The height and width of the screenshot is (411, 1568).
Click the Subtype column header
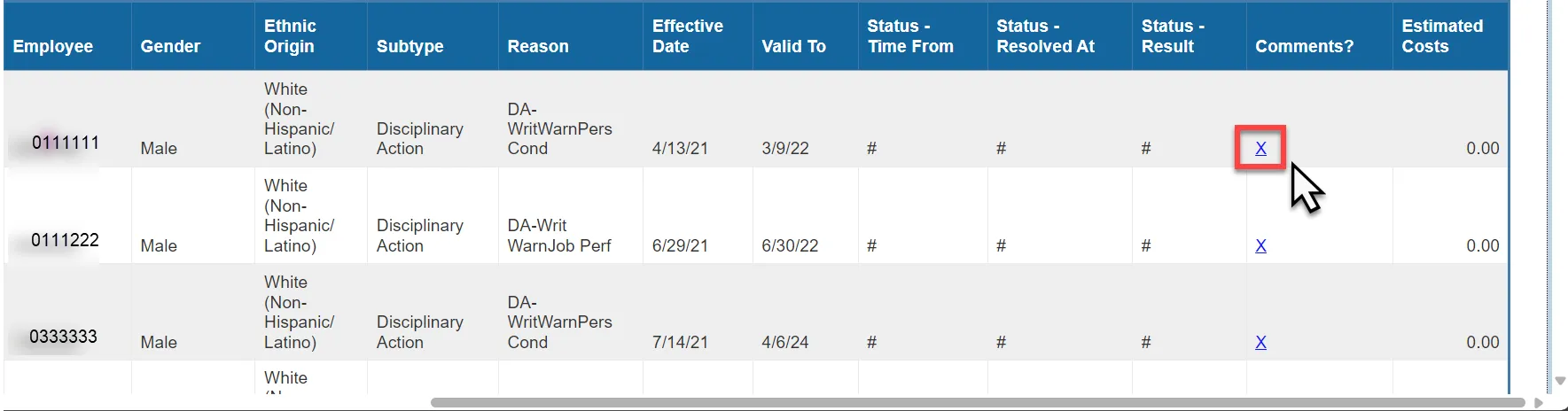pyautogui.click(x=410, y=46)
